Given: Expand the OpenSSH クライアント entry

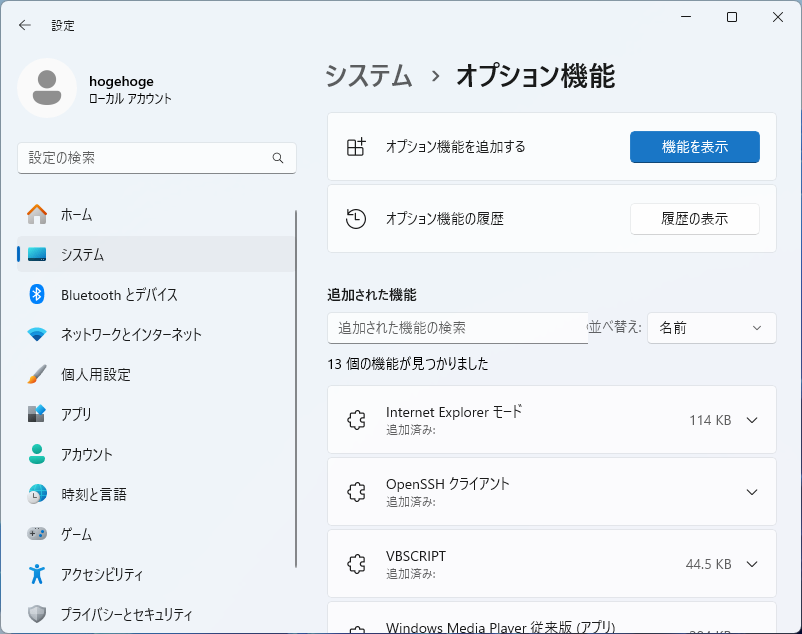Looking at the screenshot, I should point(752,492).
